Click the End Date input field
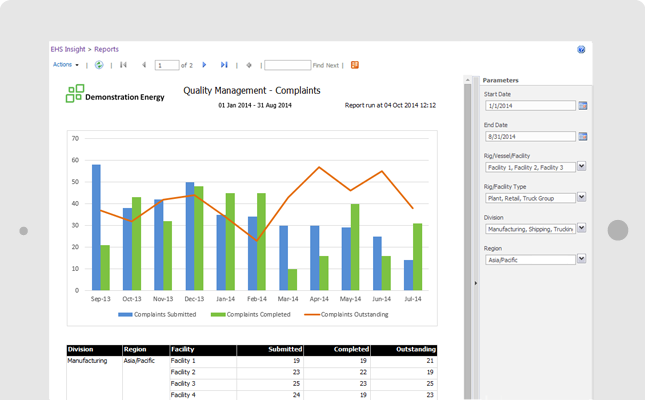Viewport: 645px width, 400px height. [x=530, y=137]
